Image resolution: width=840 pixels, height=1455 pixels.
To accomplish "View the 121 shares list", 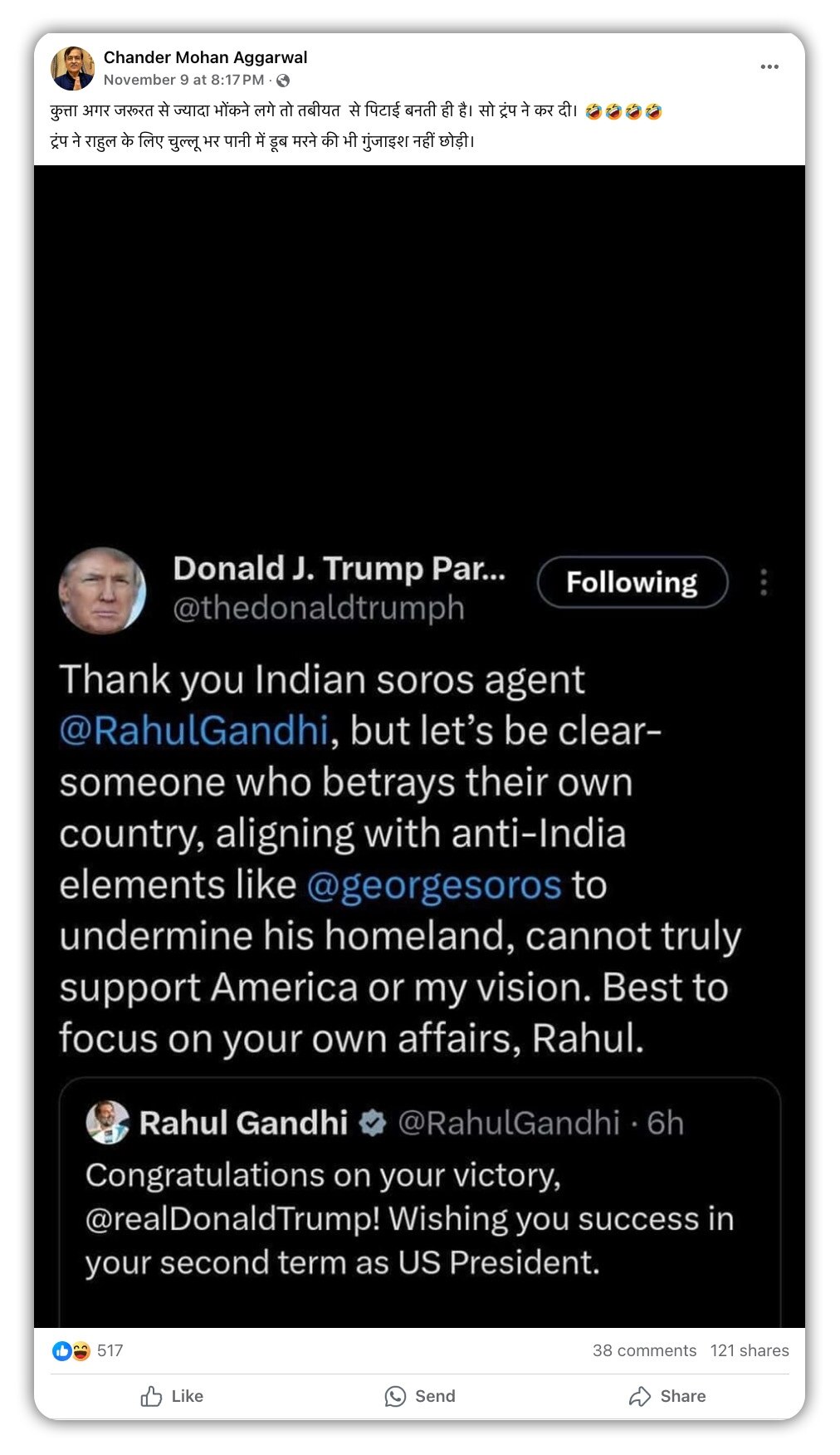I will (x=749, y=1350).
